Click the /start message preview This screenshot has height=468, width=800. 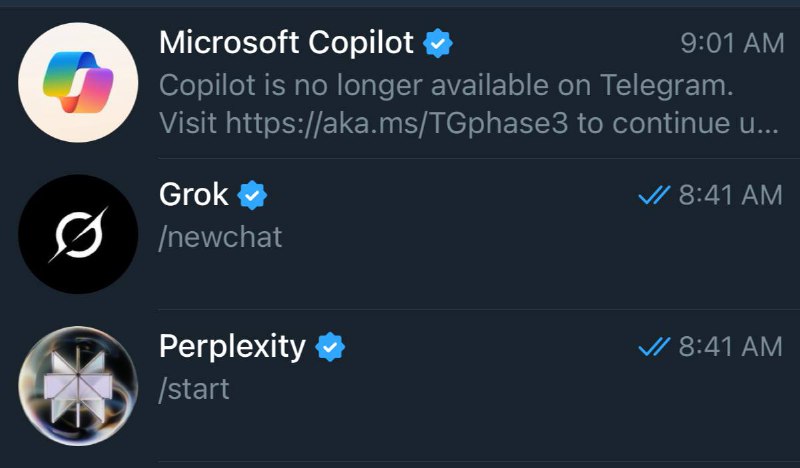coord(194,388)
